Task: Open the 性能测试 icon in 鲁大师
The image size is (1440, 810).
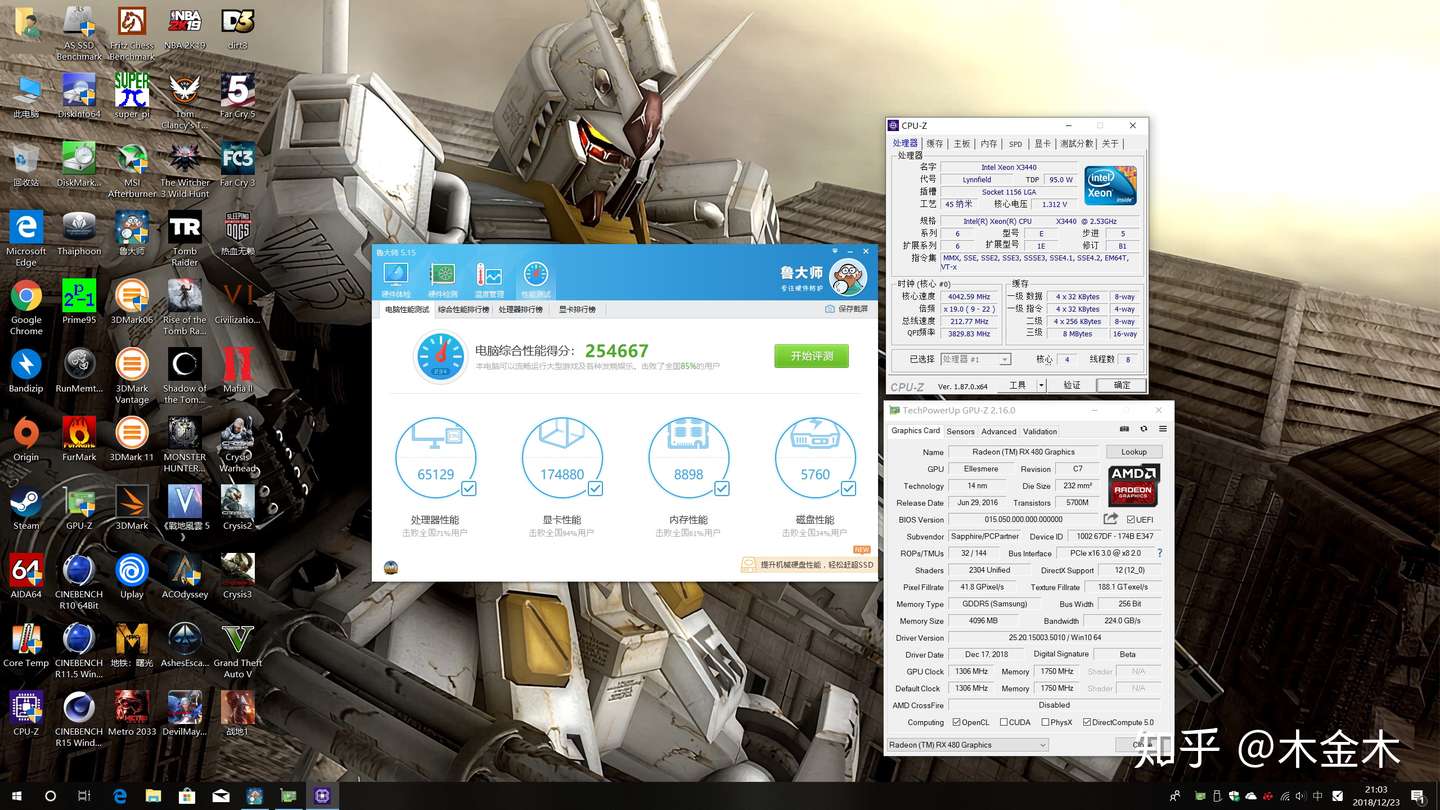Action: point(536,280)
